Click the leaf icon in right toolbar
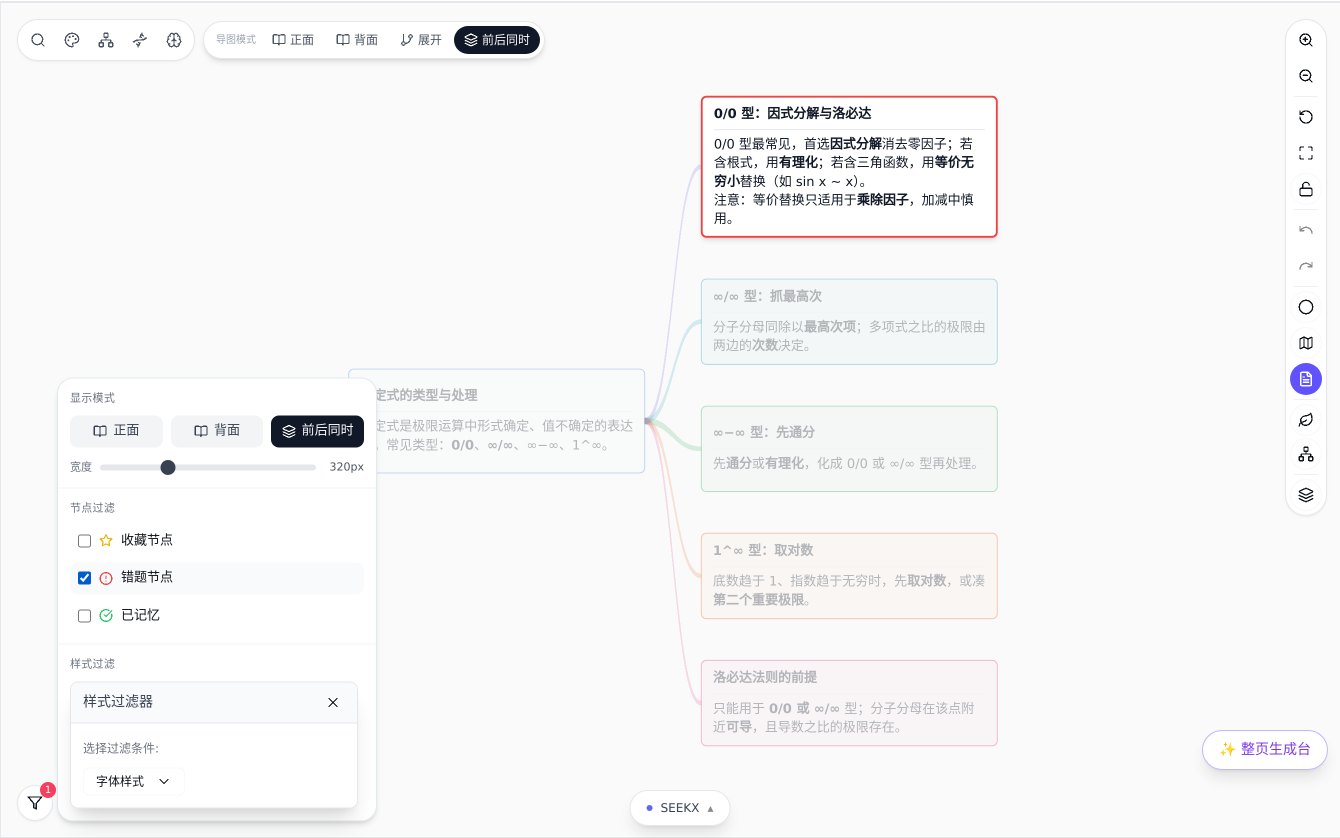Image resolution: width=1340 pixels, height=838 pixels. click(1306, 419)
